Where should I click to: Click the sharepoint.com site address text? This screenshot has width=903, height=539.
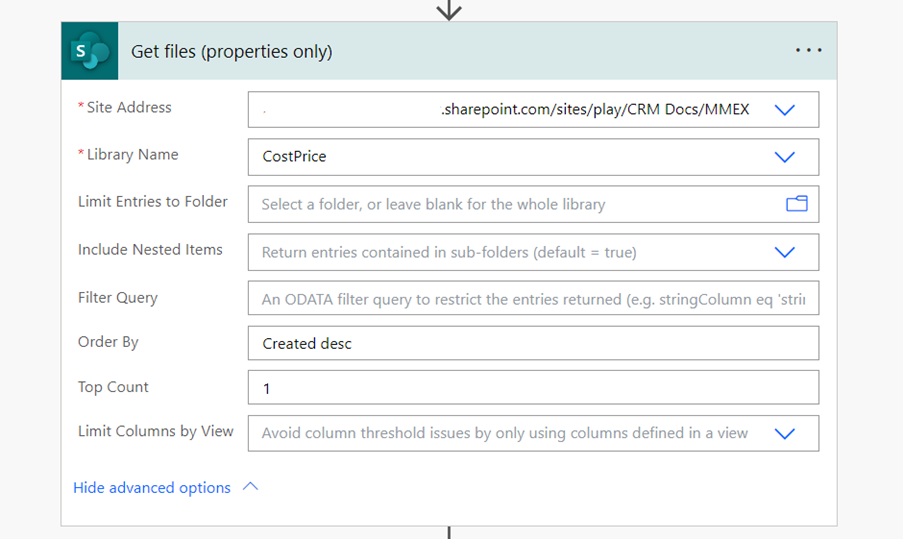[595, 109]
